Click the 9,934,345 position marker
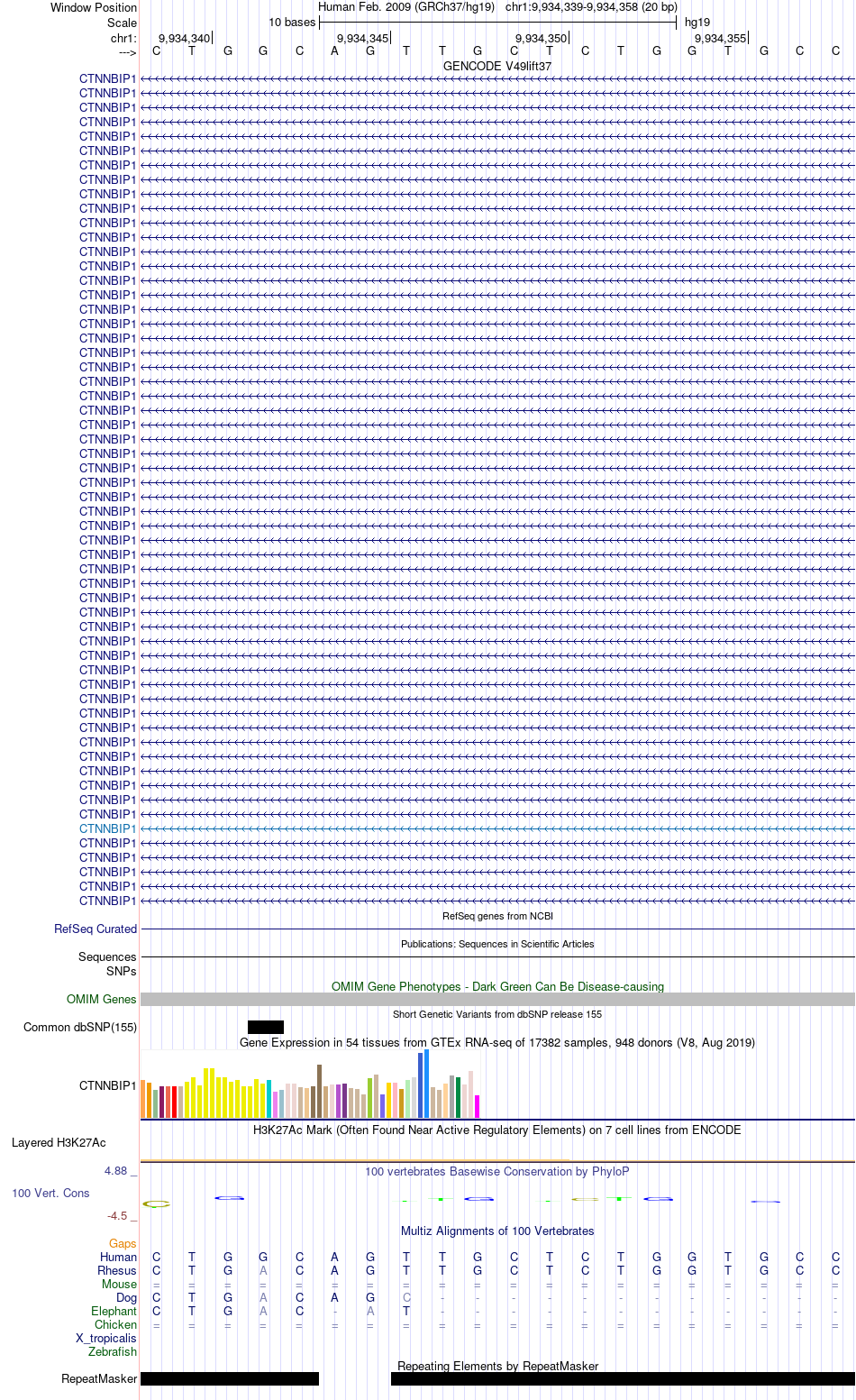The width and height of the screenshot is (856, 1400). point(362,38)
